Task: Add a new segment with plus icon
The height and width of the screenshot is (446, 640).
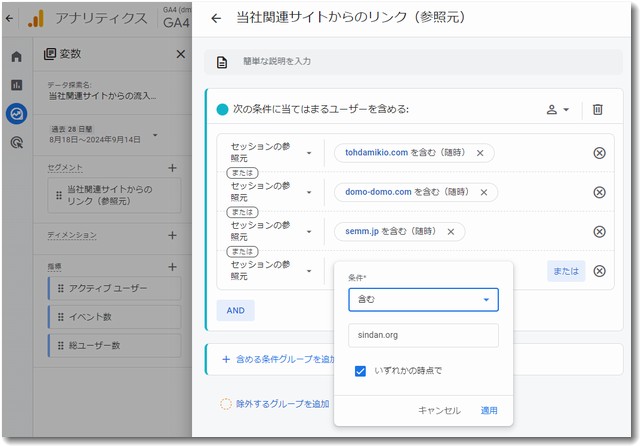Action: (x=172, y=168)
